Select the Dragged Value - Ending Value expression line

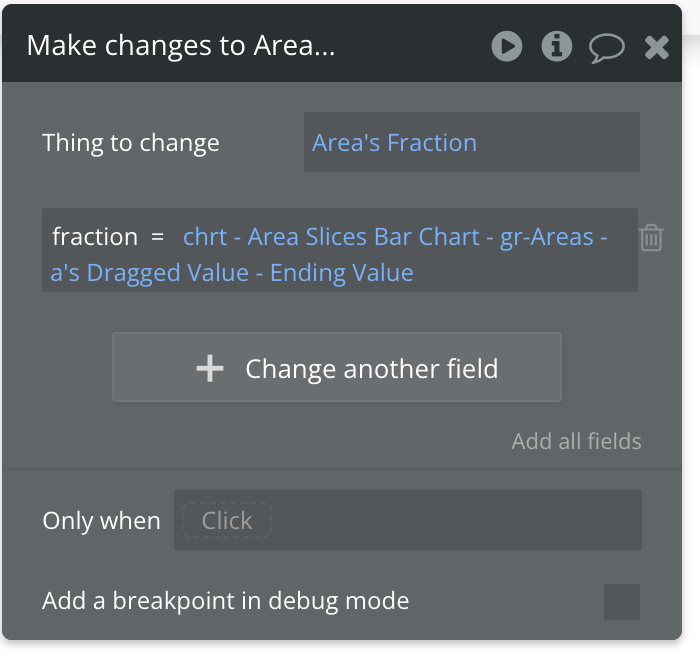click(x=232, y=273)
